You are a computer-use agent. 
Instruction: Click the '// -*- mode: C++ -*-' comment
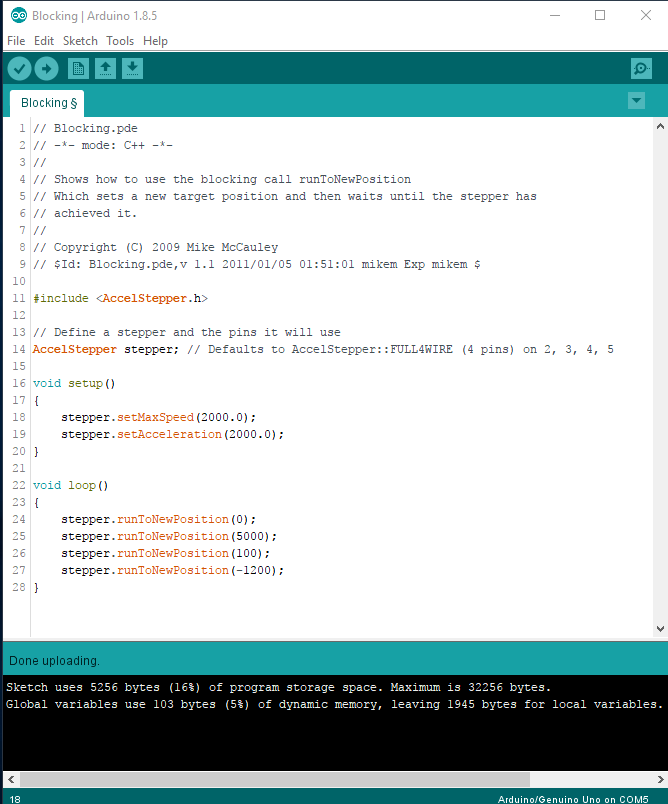(x=103, y=146)
